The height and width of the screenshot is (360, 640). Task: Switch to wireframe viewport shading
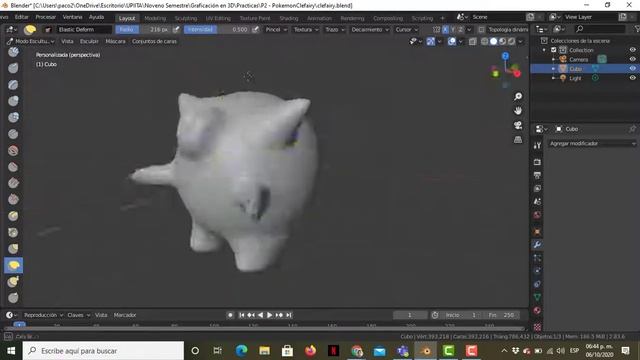point(484,41)
